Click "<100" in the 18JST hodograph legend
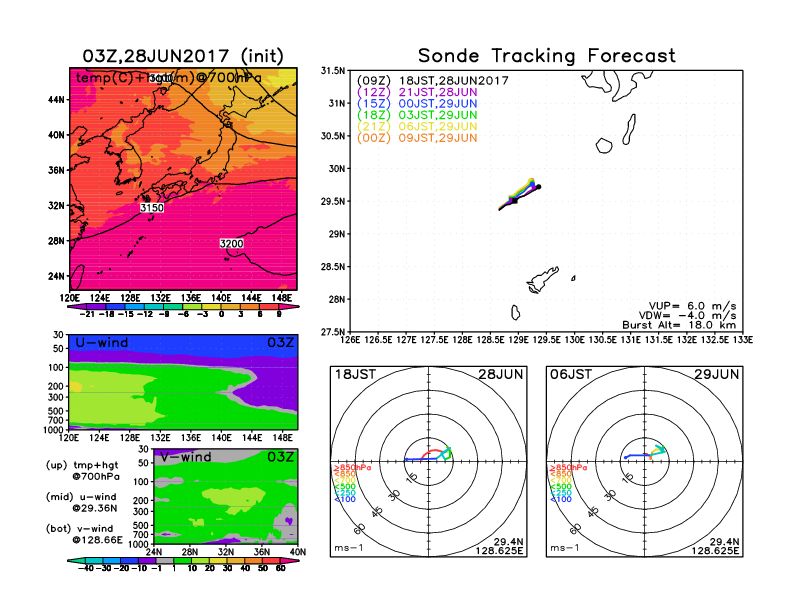 point(344,499)
